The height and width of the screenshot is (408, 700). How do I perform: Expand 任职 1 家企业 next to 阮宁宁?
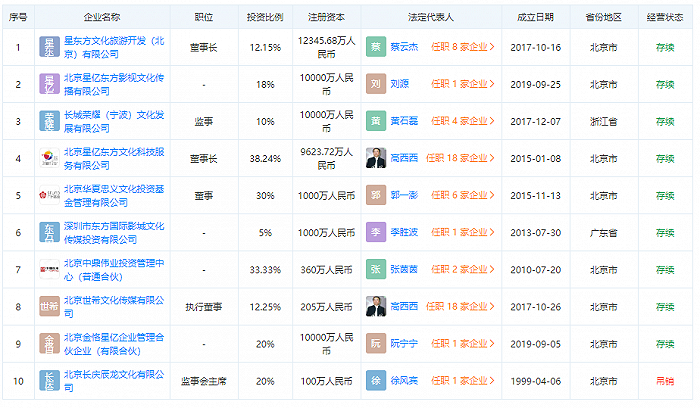[463, 343]
